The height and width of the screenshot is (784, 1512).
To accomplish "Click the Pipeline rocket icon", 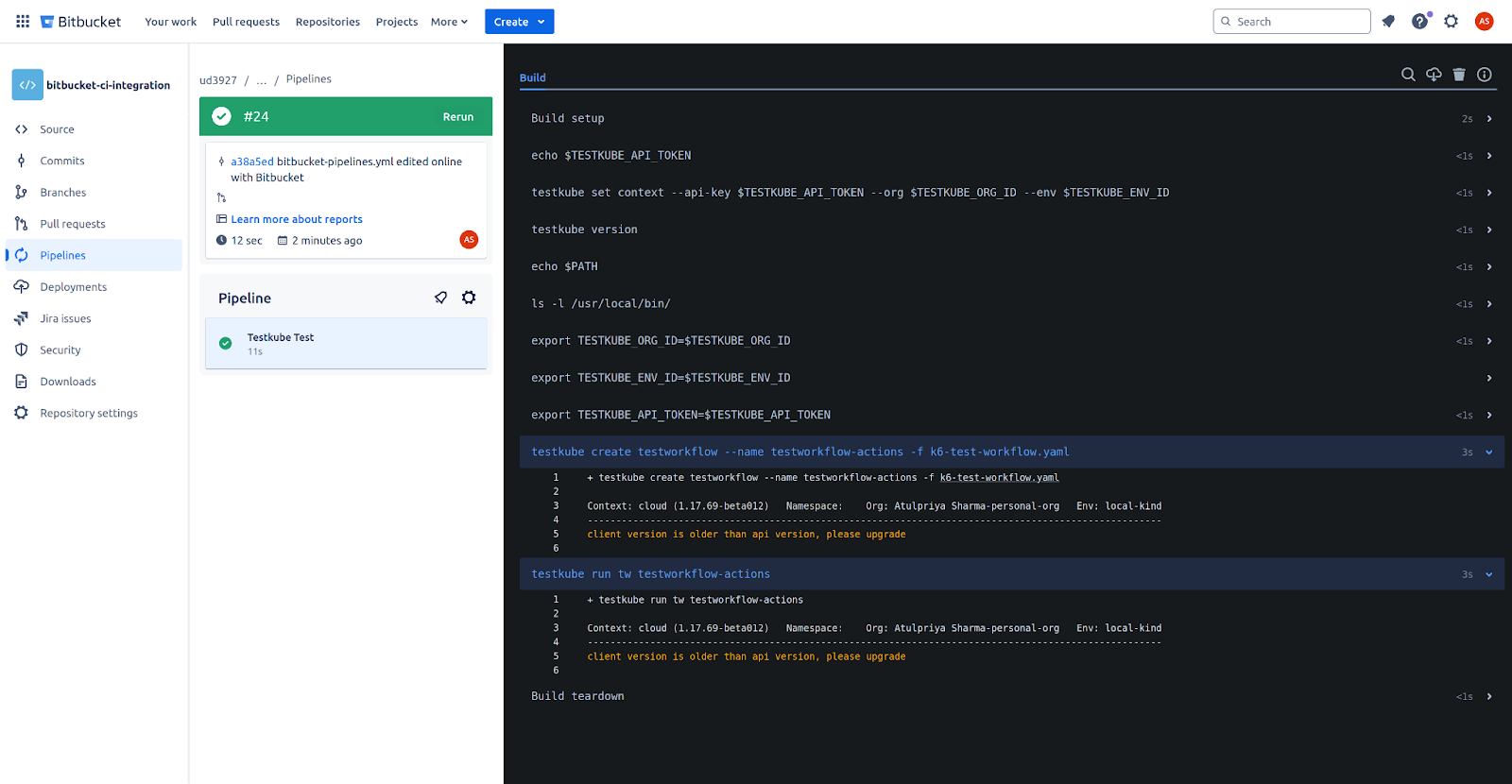I will click(441, 298).
